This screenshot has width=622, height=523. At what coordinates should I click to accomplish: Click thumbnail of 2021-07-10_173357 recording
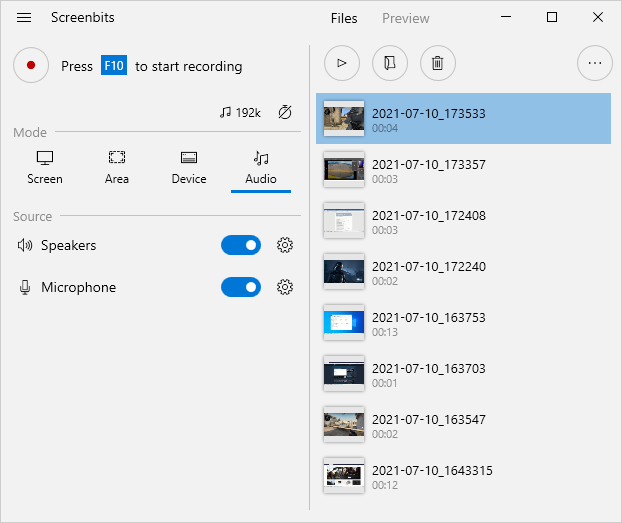(344, 169)
